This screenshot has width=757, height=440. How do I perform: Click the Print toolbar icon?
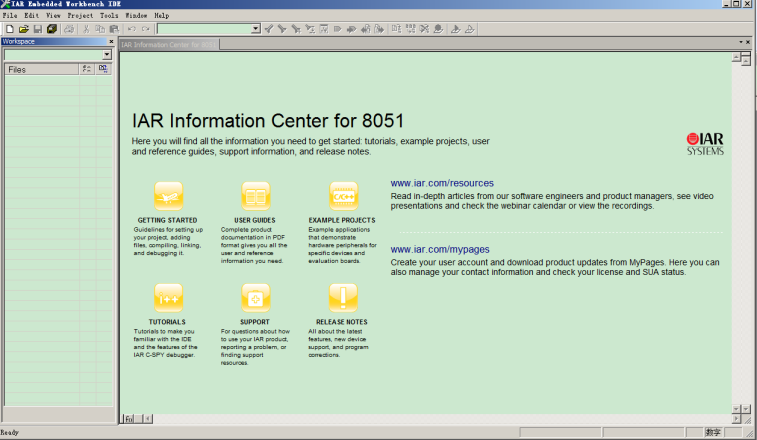69,29
